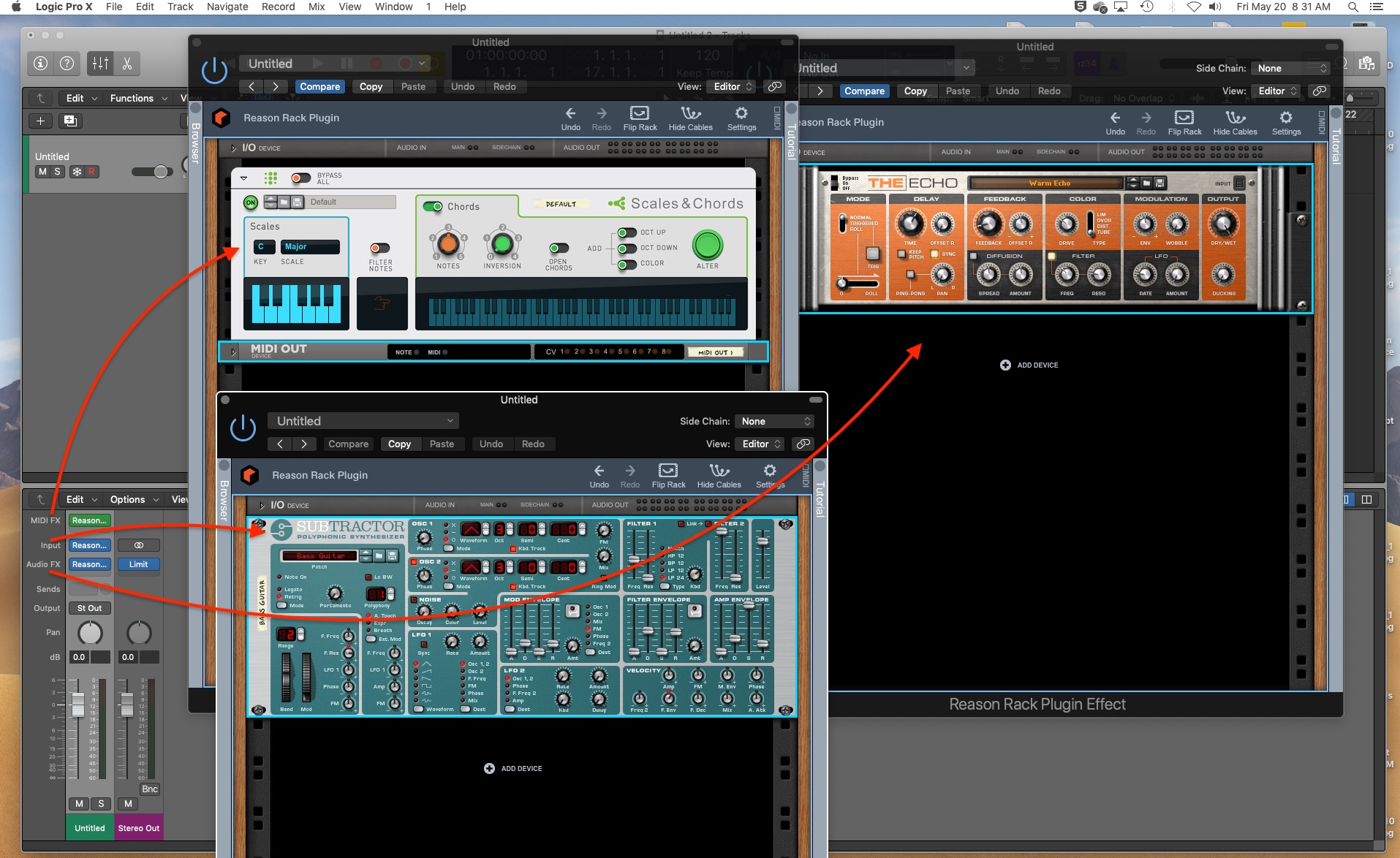Click Flip Rack icon in The Echo window
1400x858 pixels.
coord(1184,118)
